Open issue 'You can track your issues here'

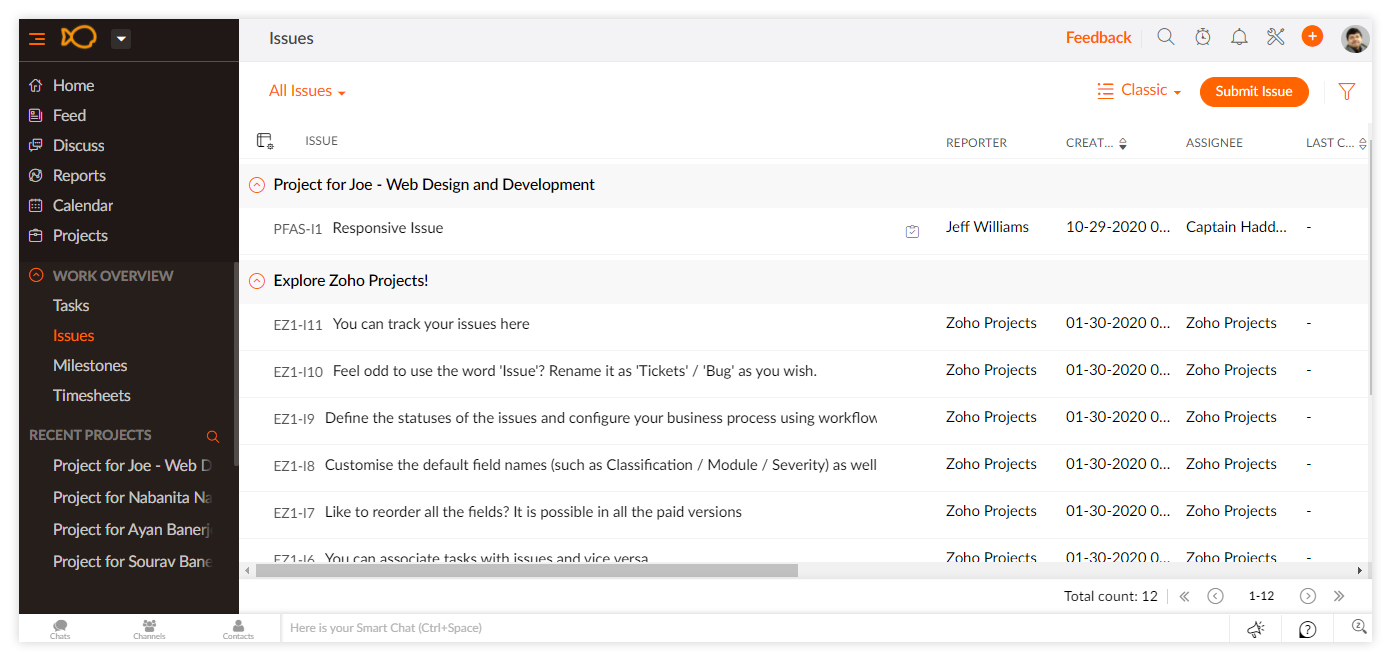click(431, 324)
